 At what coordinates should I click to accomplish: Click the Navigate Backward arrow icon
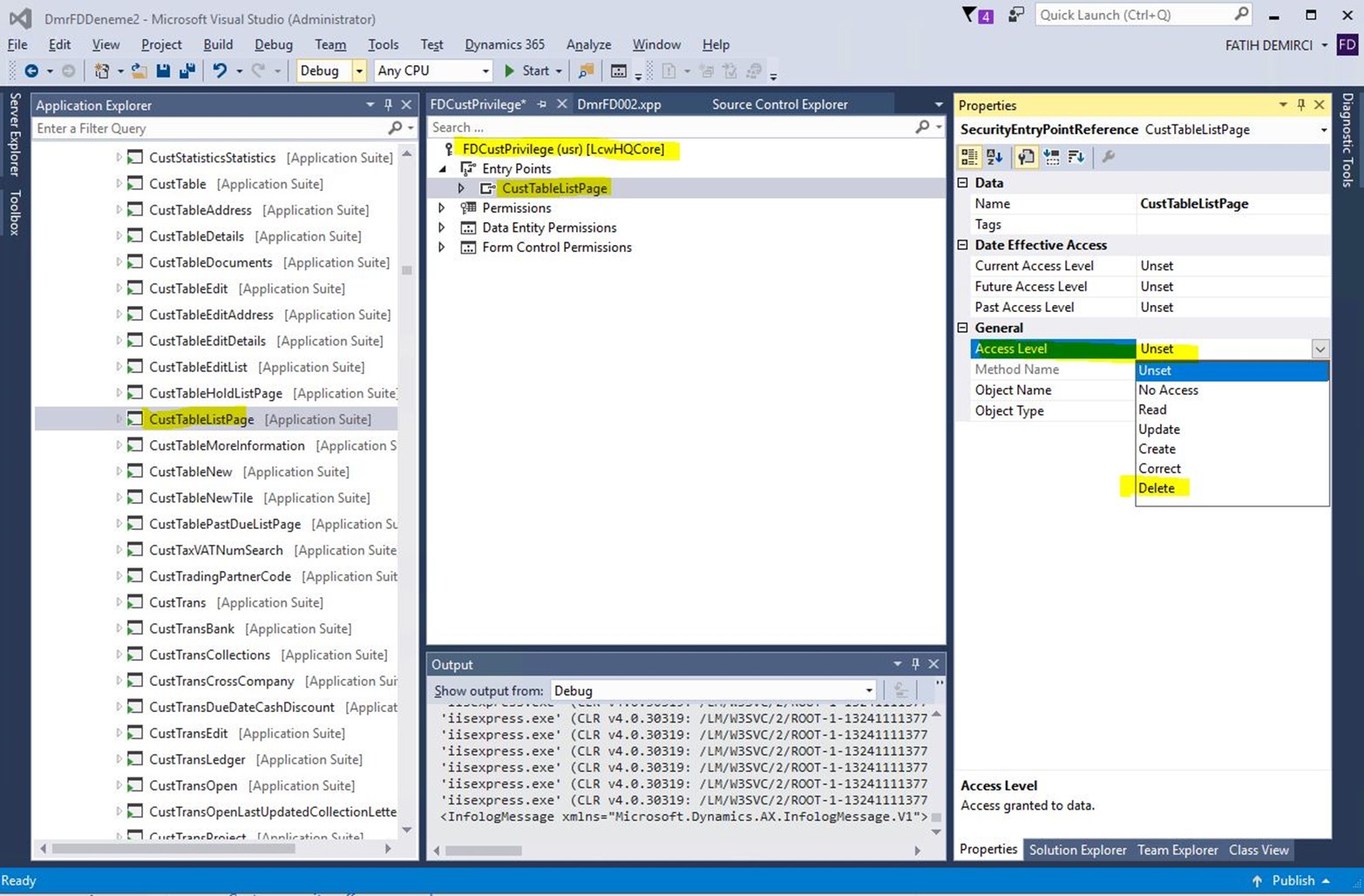(x=31, y=71)
